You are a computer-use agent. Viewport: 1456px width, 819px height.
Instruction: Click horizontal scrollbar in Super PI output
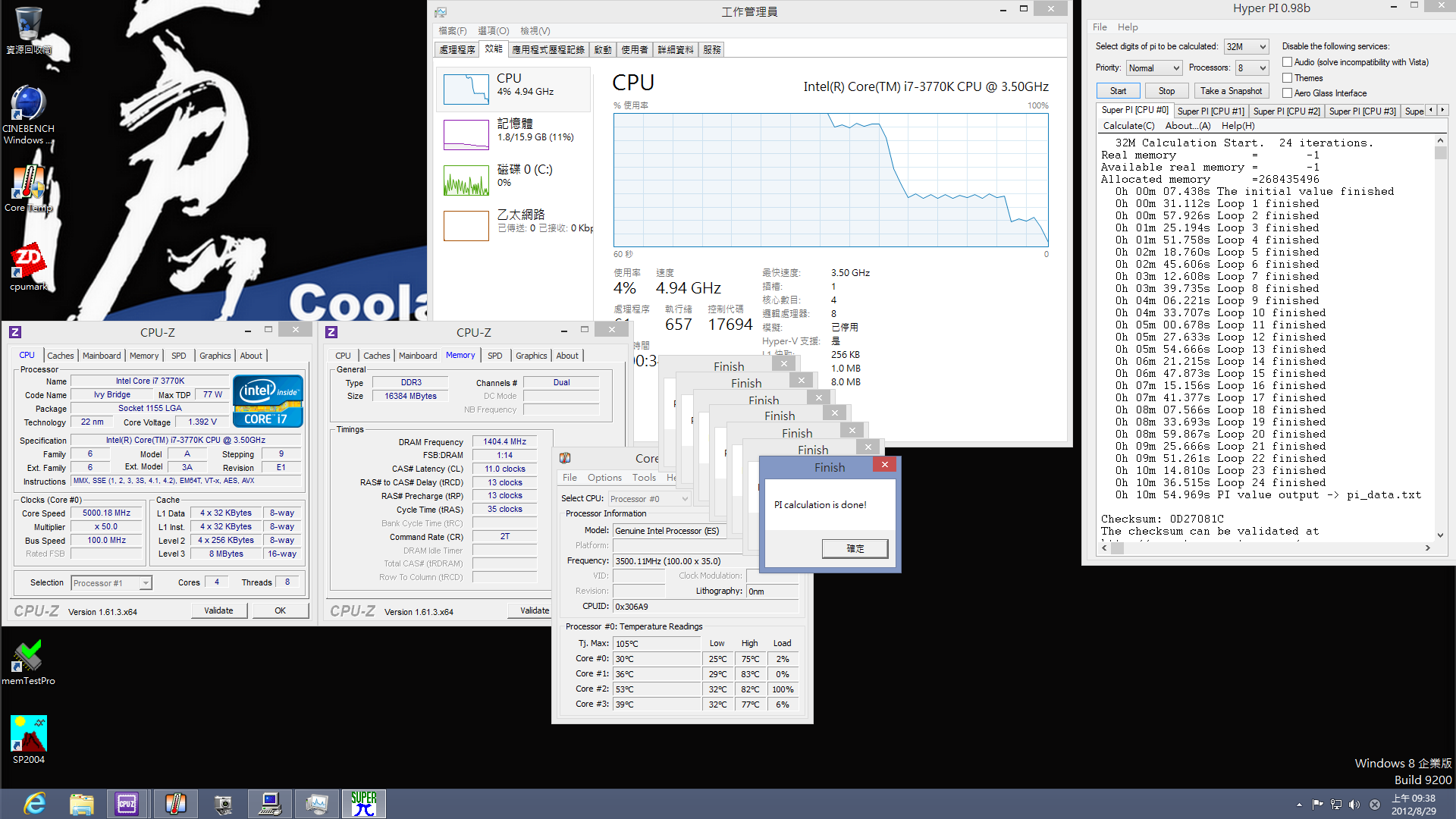coord(1266,548)
